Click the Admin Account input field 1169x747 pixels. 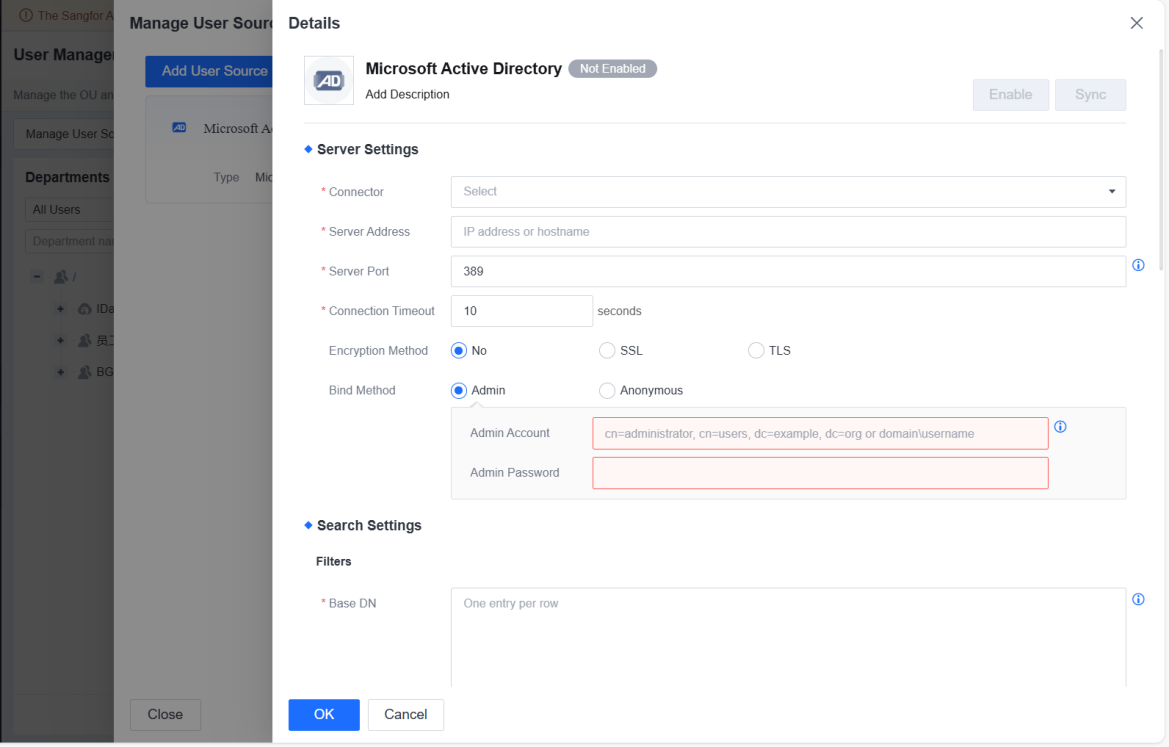(x=820, y=433)
